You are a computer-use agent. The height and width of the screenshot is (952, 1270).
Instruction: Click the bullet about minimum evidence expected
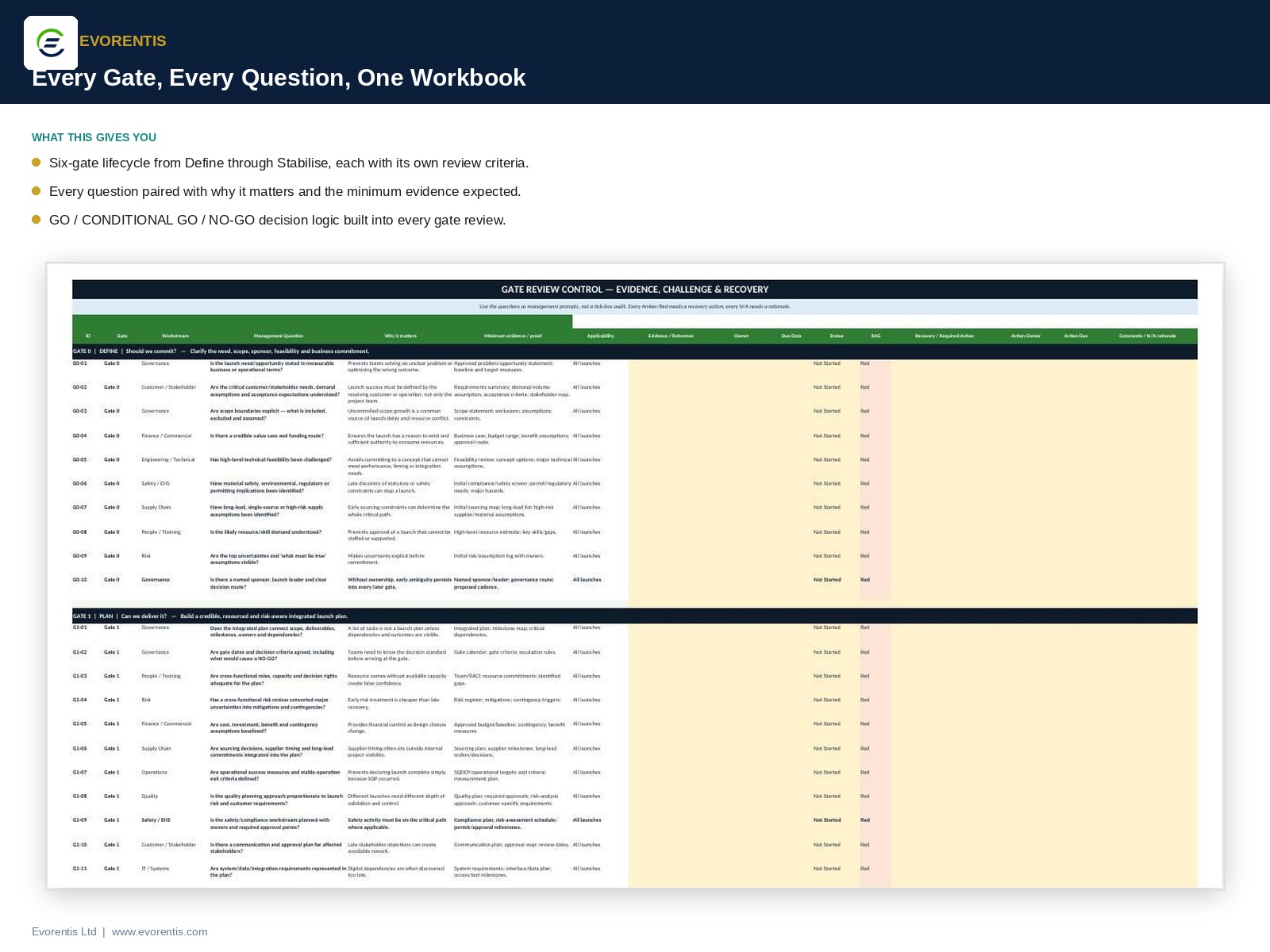285,191
